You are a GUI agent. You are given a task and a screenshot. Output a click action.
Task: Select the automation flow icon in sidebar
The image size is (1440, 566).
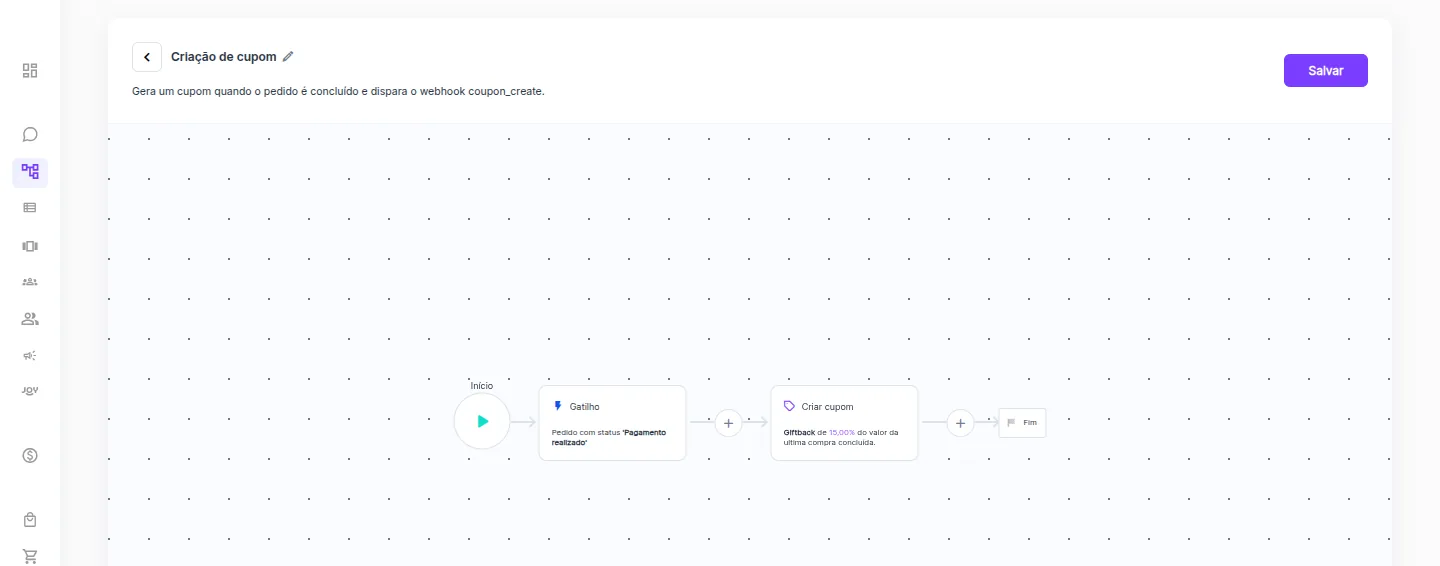point(30,171)
